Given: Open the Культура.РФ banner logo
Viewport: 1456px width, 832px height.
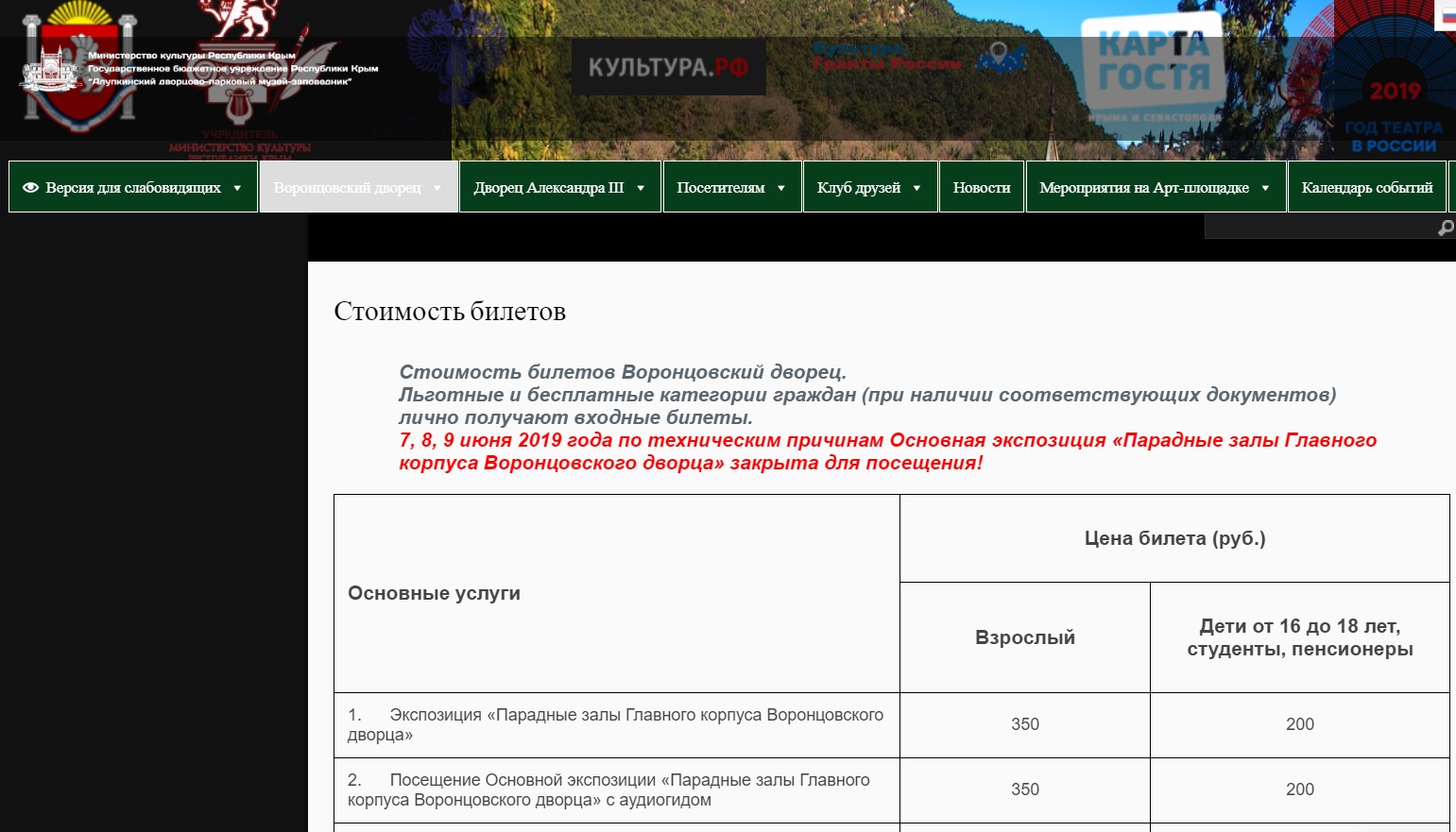Looking at the screenshot, I should pos(668,67).
